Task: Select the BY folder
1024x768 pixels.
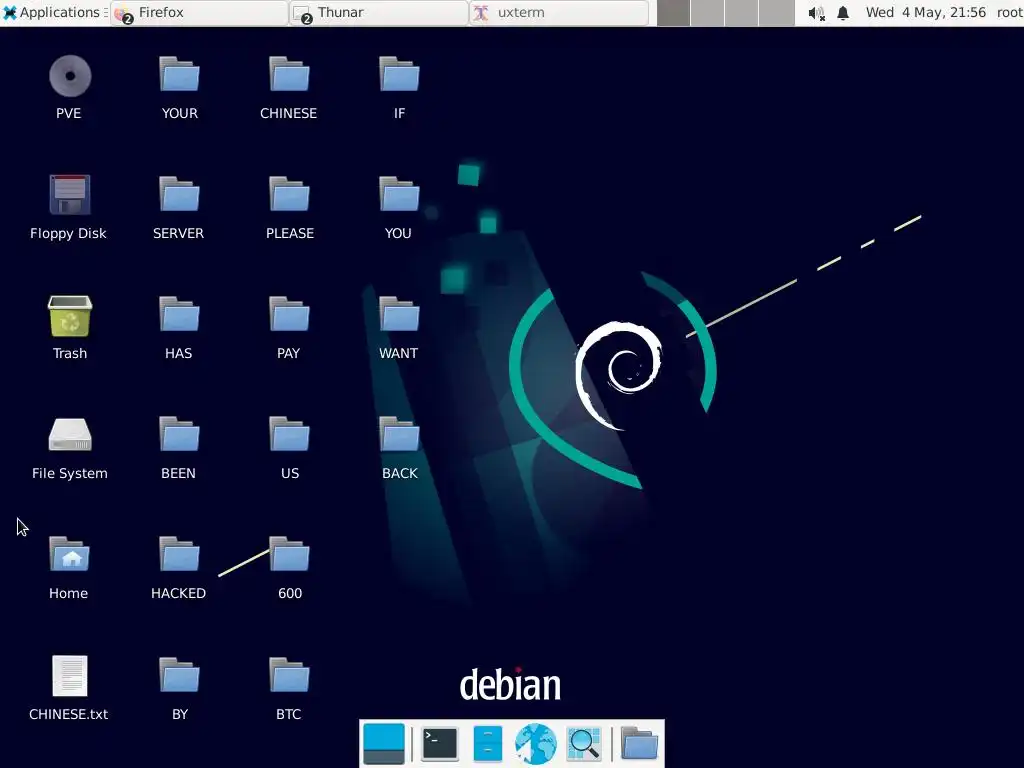Action: (179, 676)
